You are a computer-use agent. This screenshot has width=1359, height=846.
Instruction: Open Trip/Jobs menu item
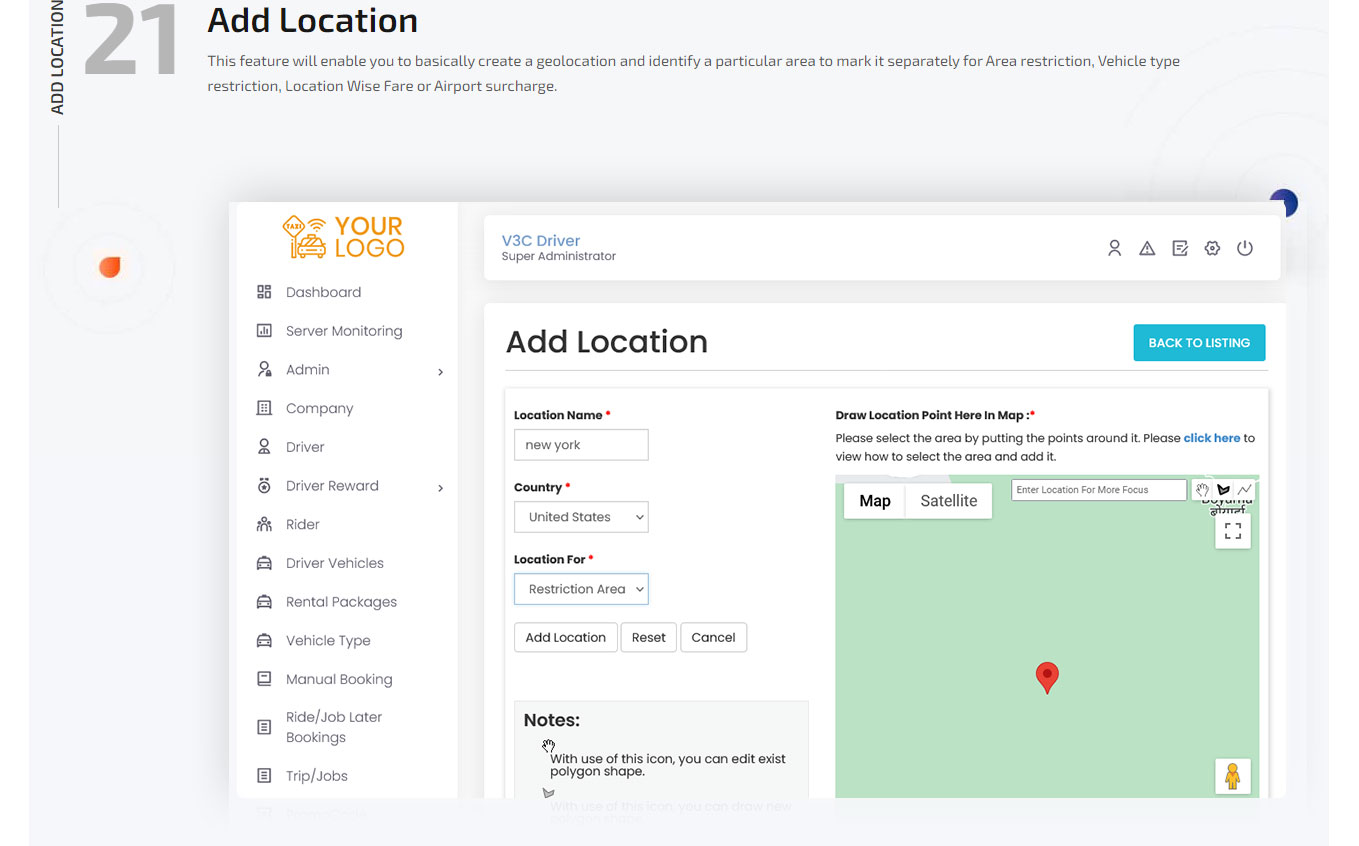click(x=317, y=776)
